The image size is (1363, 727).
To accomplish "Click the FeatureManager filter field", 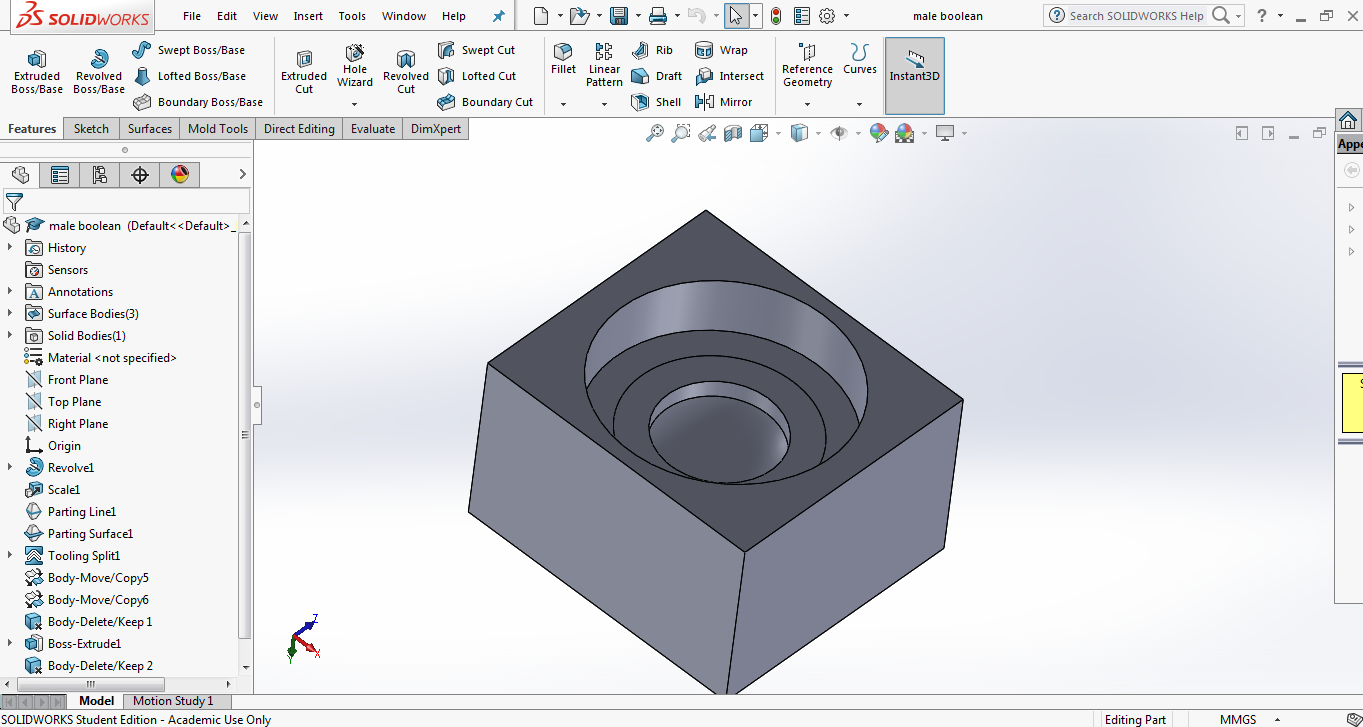I will pos(124,202).
